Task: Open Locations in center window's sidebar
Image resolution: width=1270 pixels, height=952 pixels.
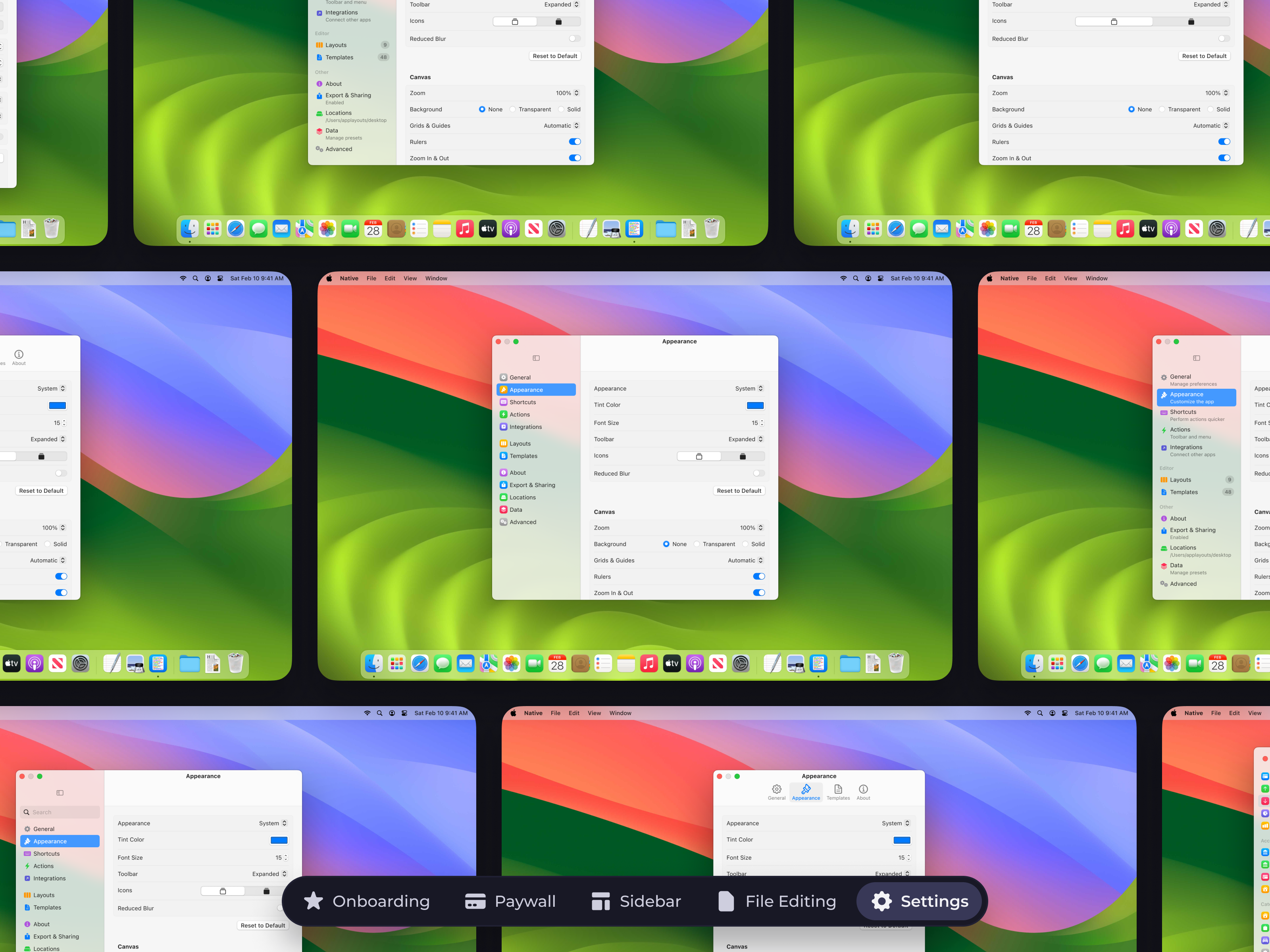Action: tap(536, 497)
